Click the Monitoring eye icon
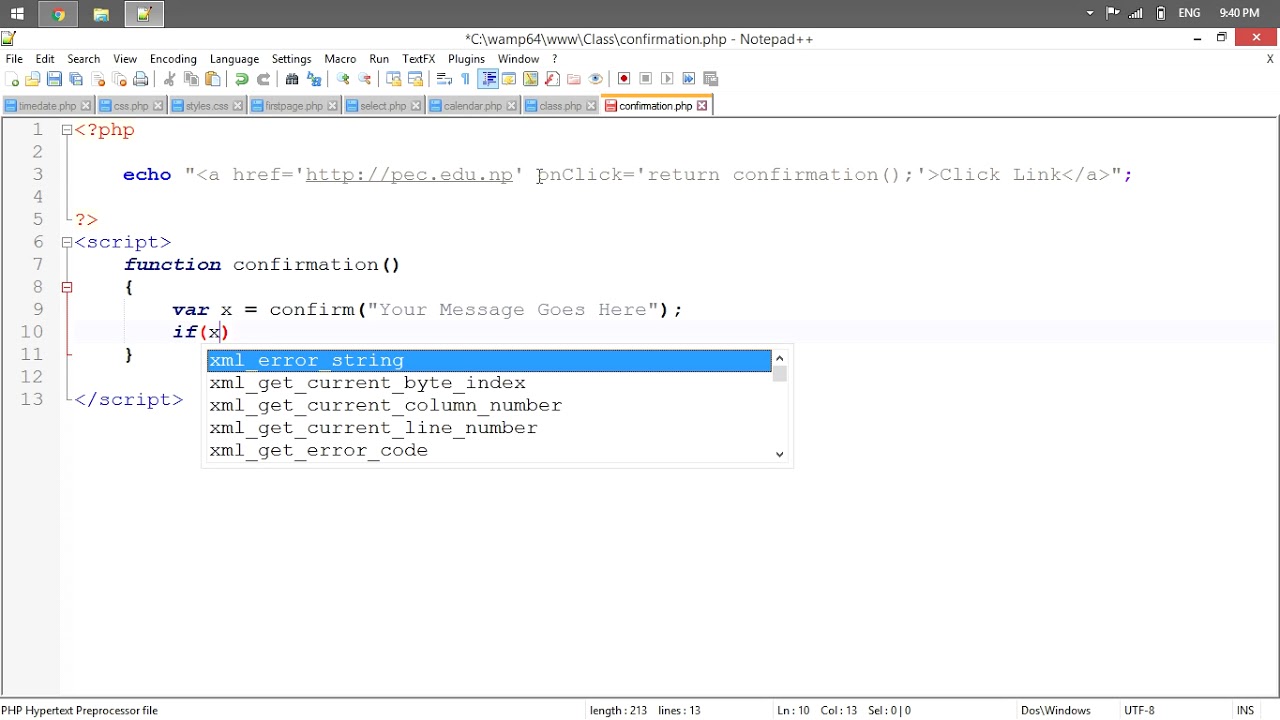The height and width of the screenshot is (720, 1280). pyautogui.click(x=596, y=79)
